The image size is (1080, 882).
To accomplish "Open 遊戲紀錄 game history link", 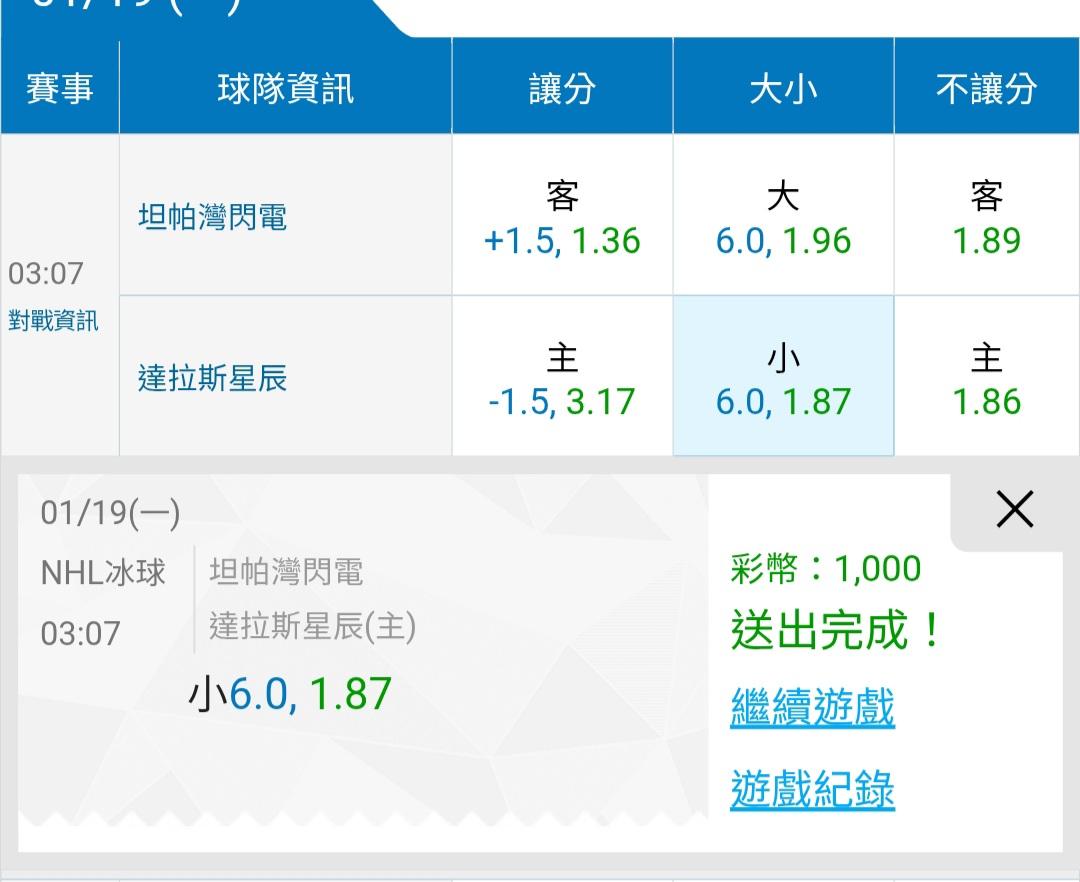I will [x=812, y=789].
